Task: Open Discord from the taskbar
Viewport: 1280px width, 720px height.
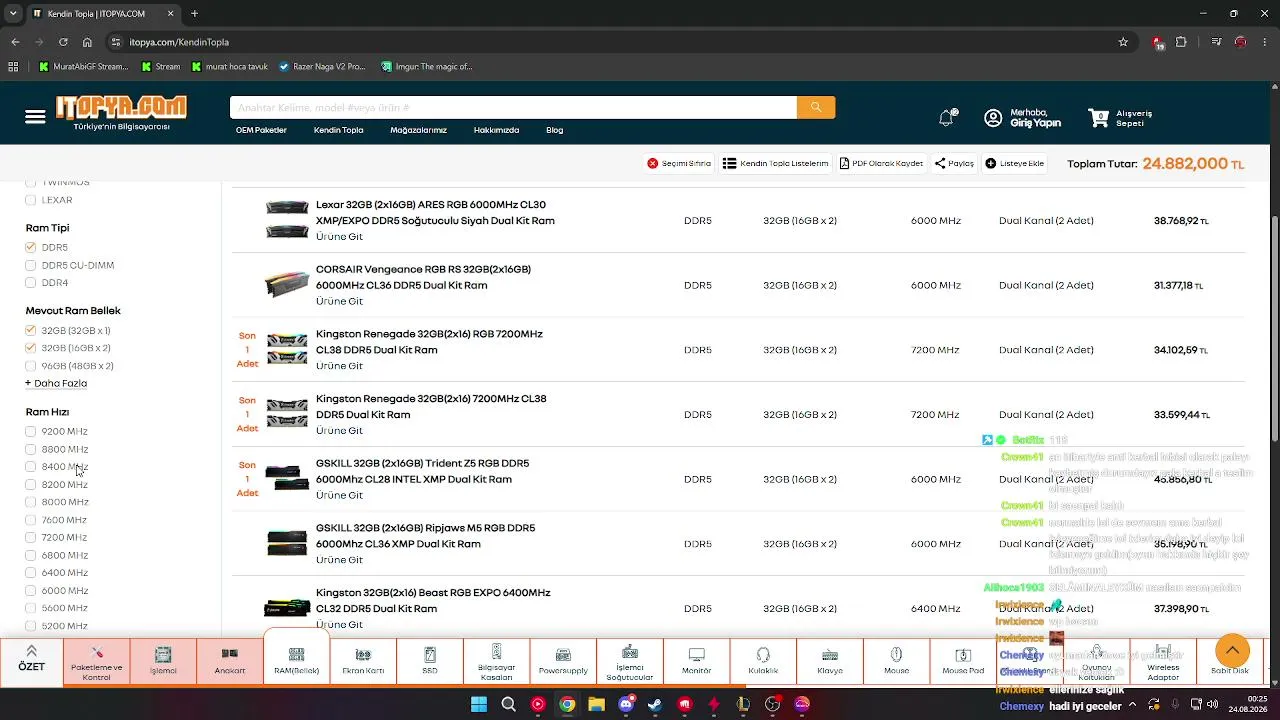Action: [626, 704]
